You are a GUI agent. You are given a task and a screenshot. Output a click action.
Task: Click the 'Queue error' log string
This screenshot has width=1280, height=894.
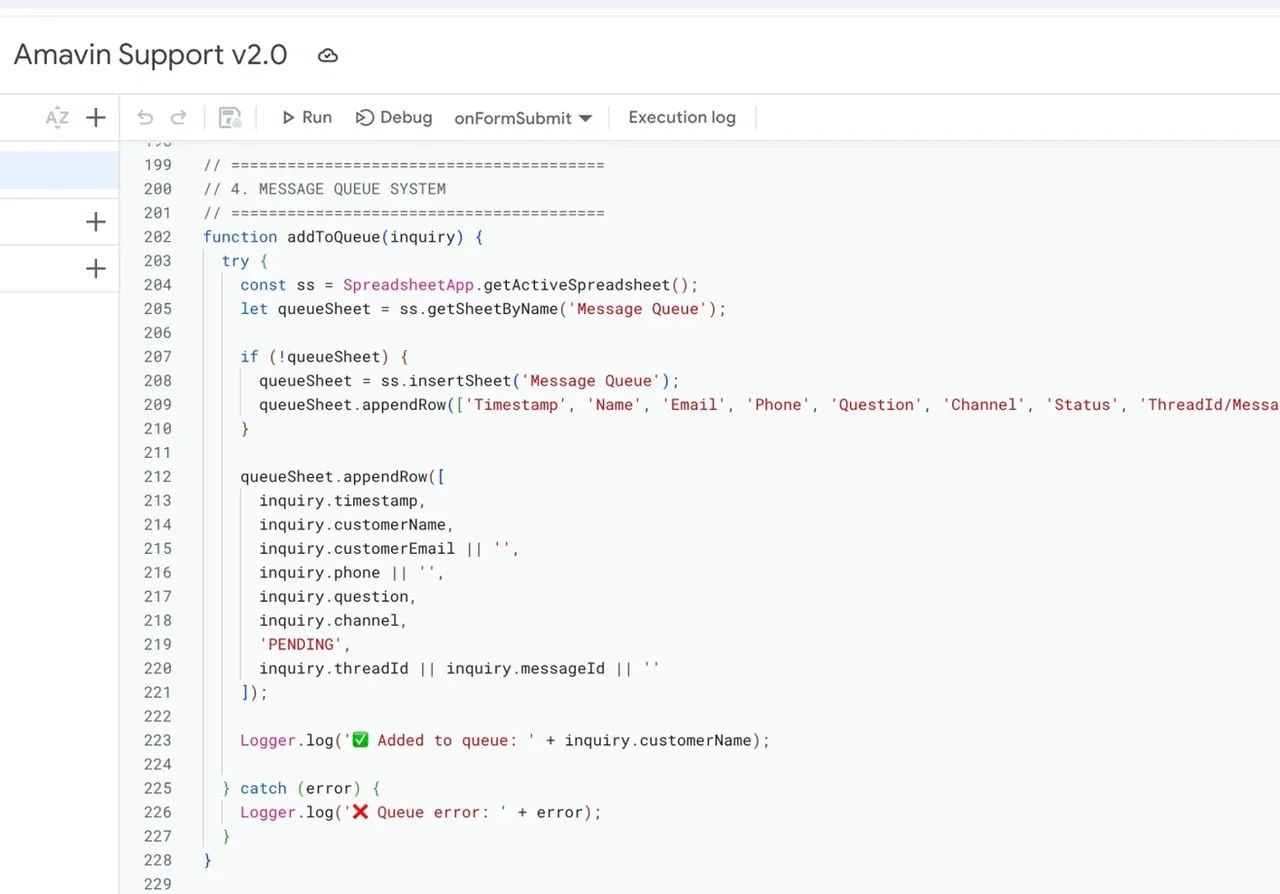pyautogui.click(x=426, y=813)
